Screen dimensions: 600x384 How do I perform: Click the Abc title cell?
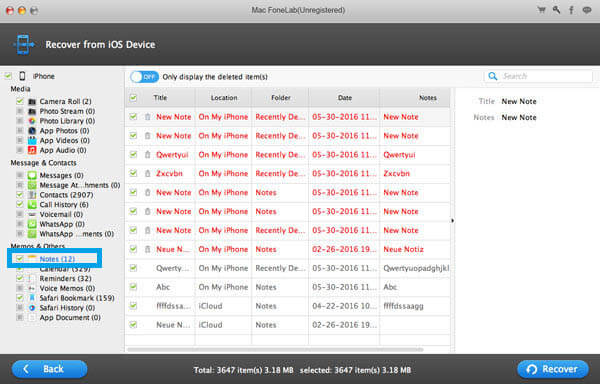pos(163,287)
